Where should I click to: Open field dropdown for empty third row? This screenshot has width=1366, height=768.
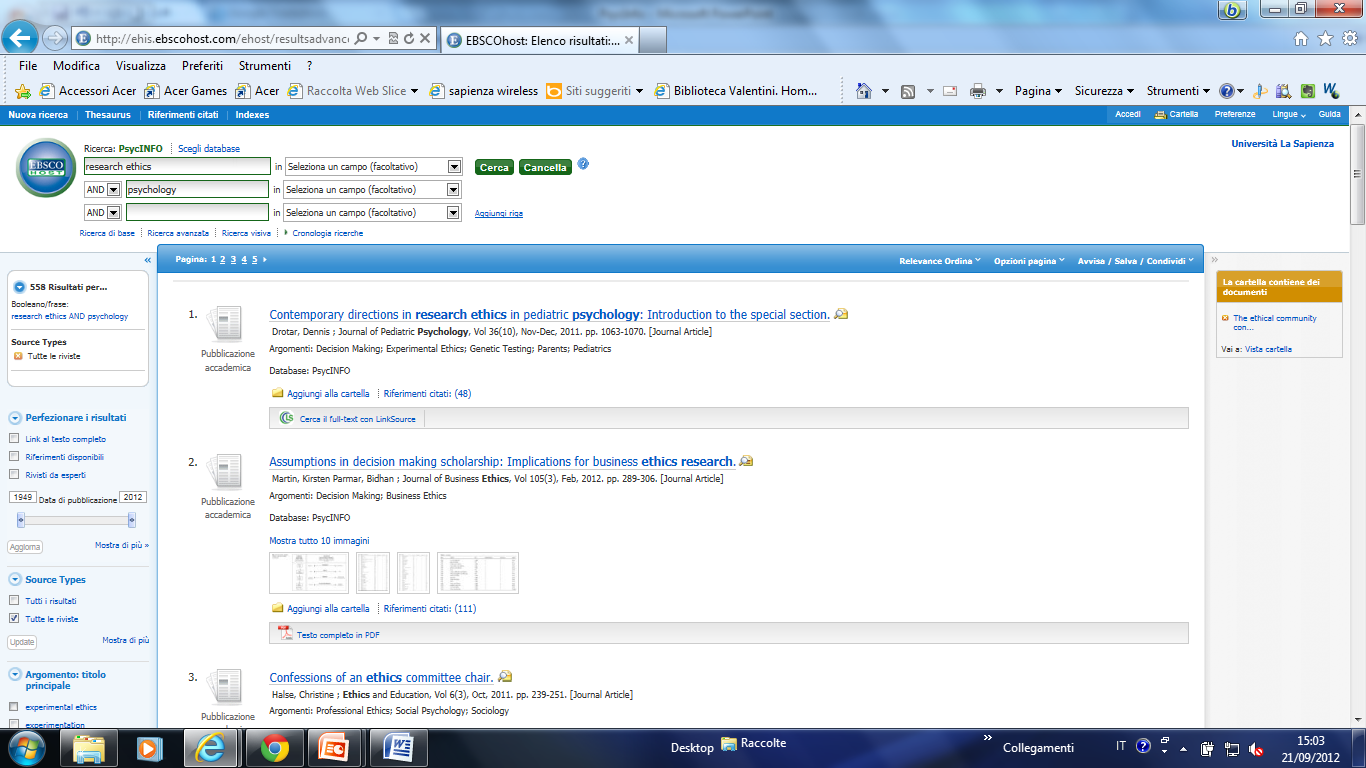pos(453,213)
